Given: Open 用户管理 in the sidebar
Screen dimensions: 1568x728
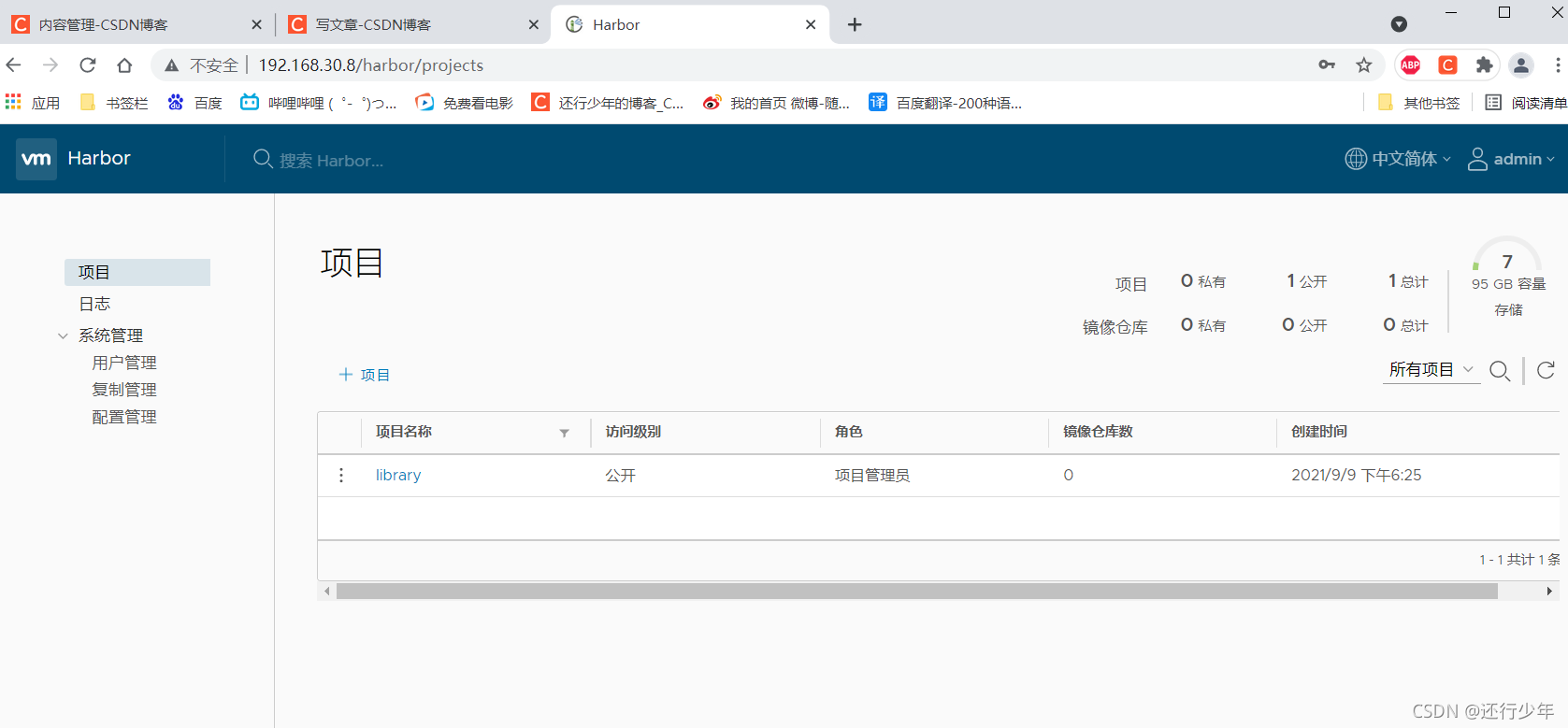Looking at the screenshot, I should pos(124,363).
